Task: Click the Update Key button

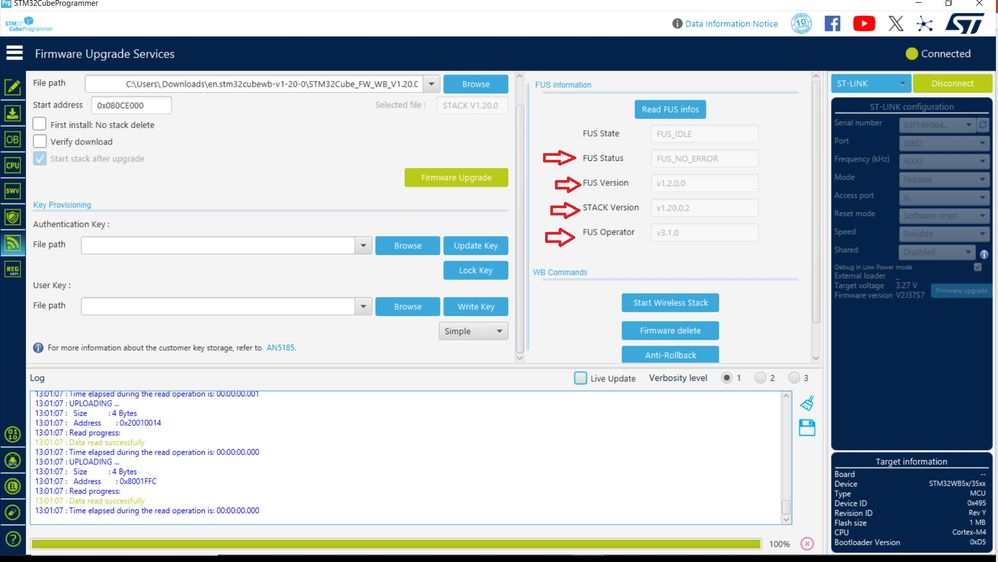Action: 475,246
